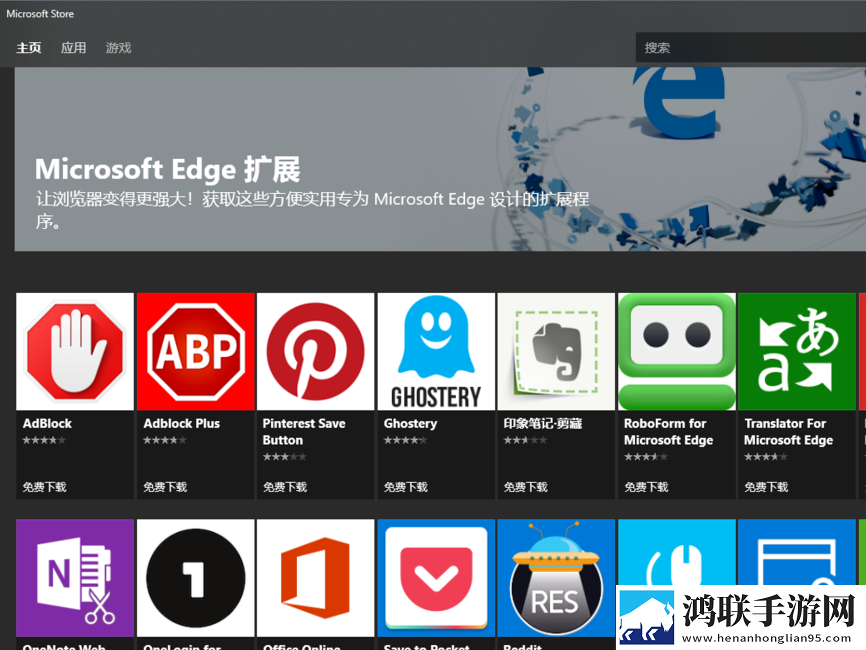The image size is (866, 650).
Task: Switch to the 游戏 tab
Action: tap(119, 48)
